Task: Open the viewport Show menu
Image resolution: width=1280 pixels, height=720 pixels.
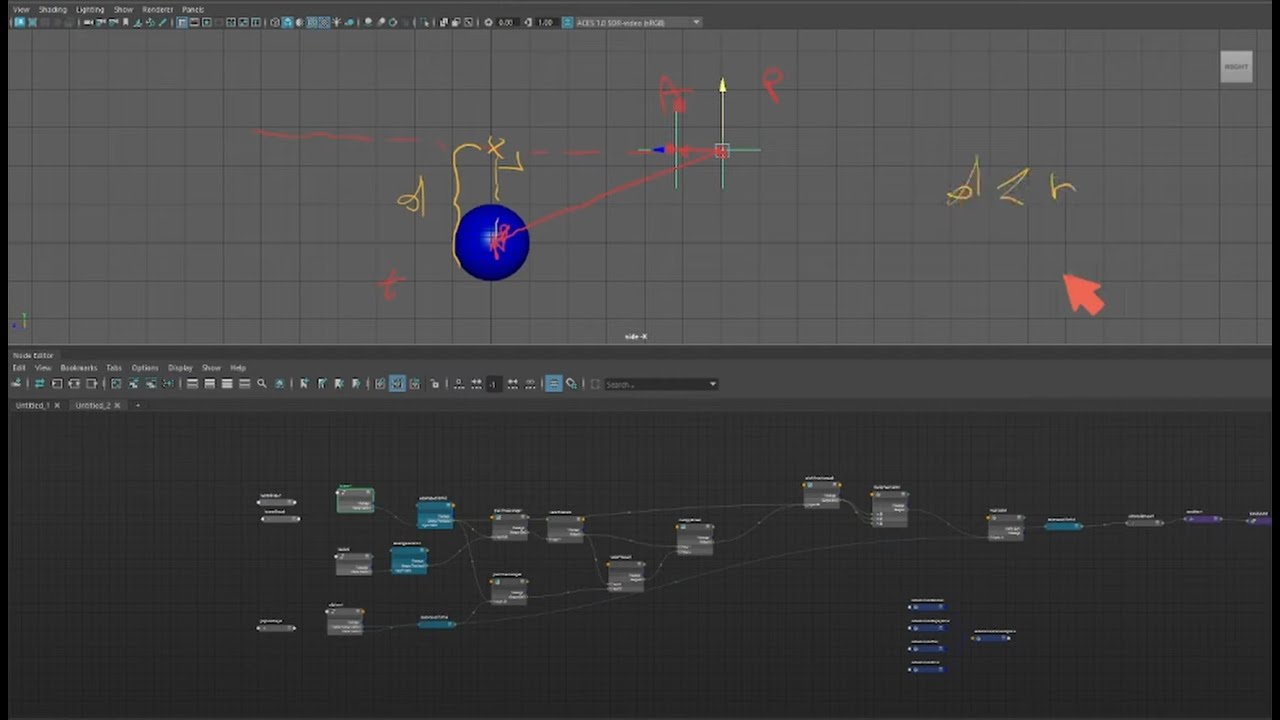Action: click(123, 9)
